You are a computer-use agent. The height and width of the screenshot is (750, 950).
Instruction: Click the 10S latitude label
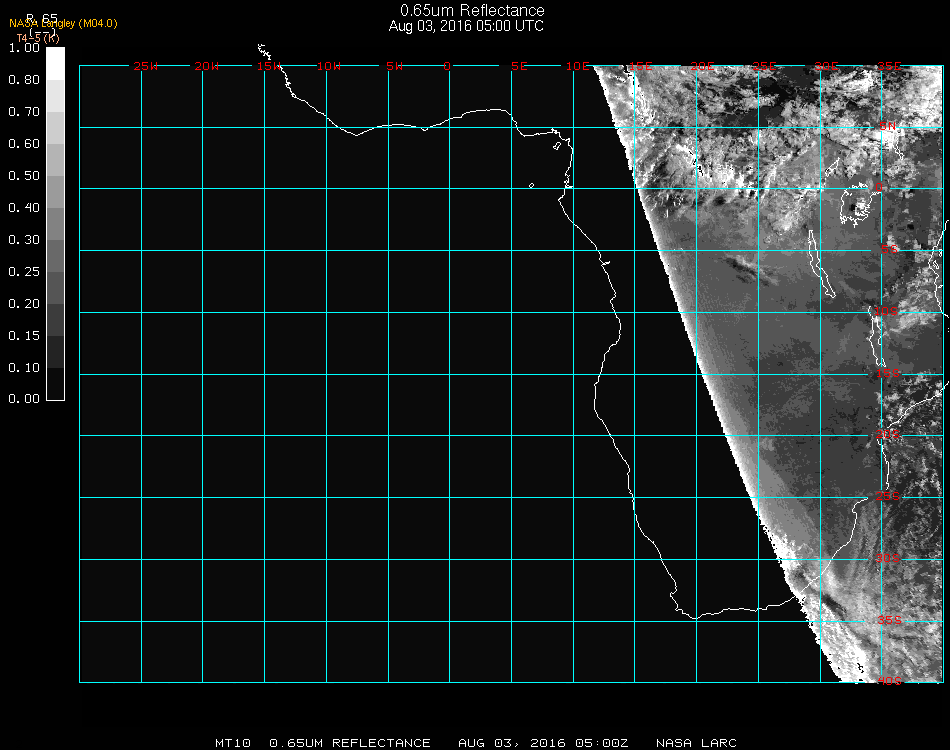tap(886, 311)
